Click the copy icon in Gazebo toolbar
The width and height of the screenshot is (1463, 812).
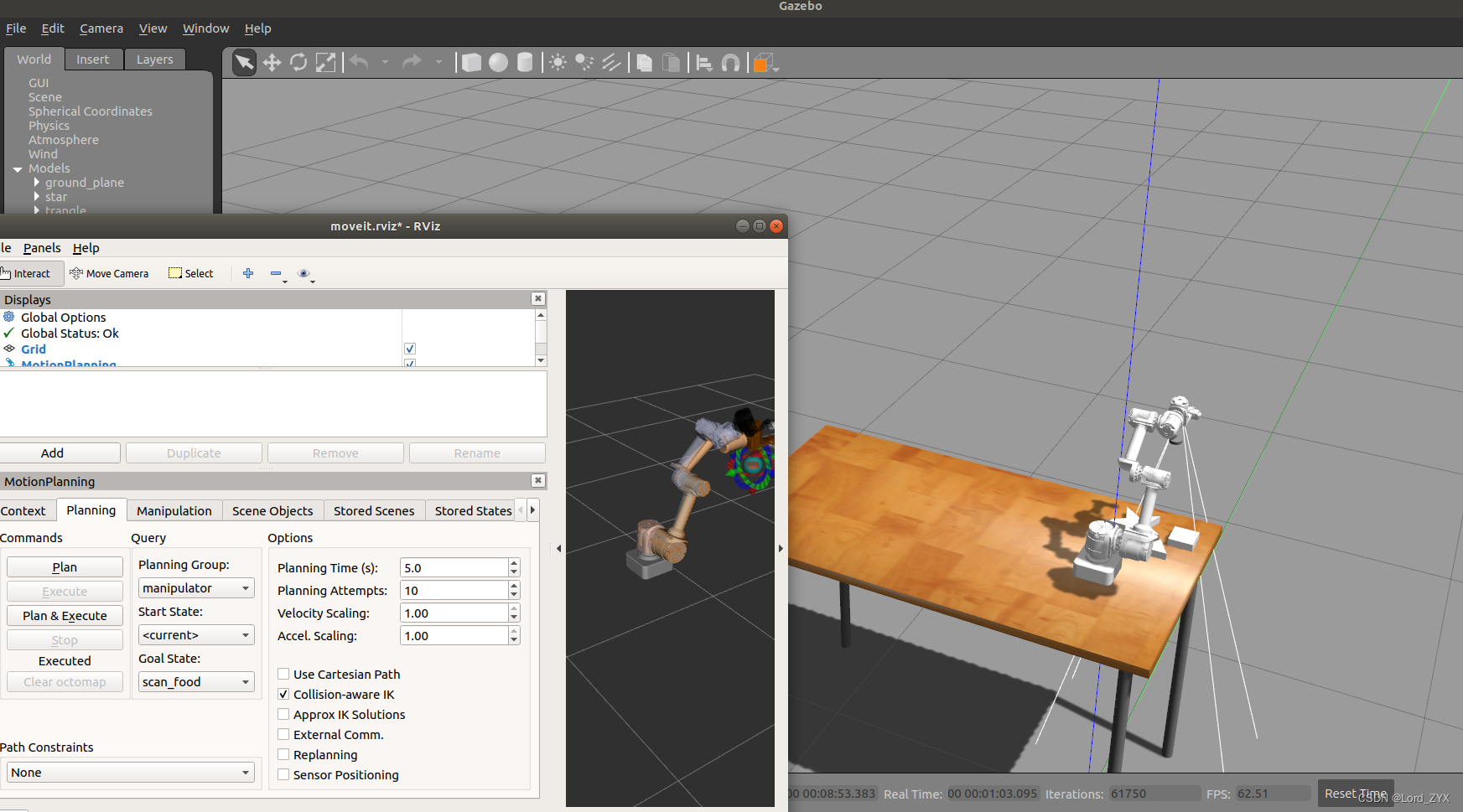click(644, 63)
